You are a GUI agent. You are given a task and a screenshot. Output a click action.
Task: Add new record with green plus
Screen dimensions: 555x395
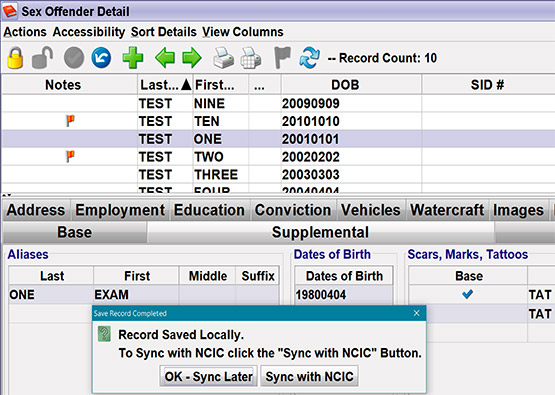click(x=133, y=58)
